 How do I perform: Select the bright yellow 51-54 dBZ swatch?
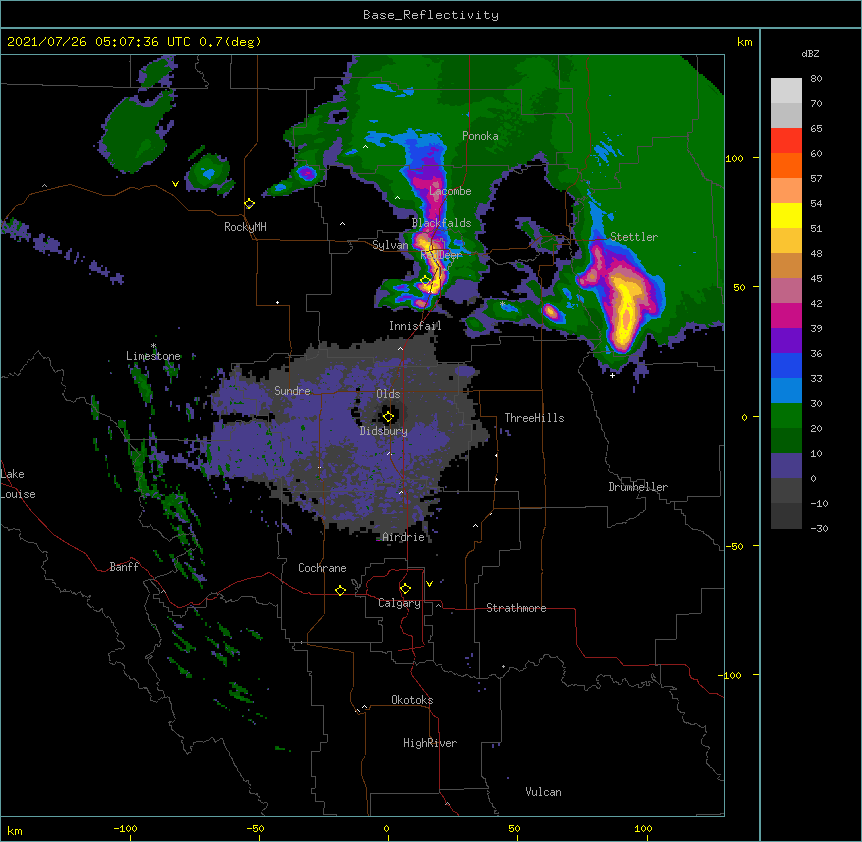click(x=786, y=215)
